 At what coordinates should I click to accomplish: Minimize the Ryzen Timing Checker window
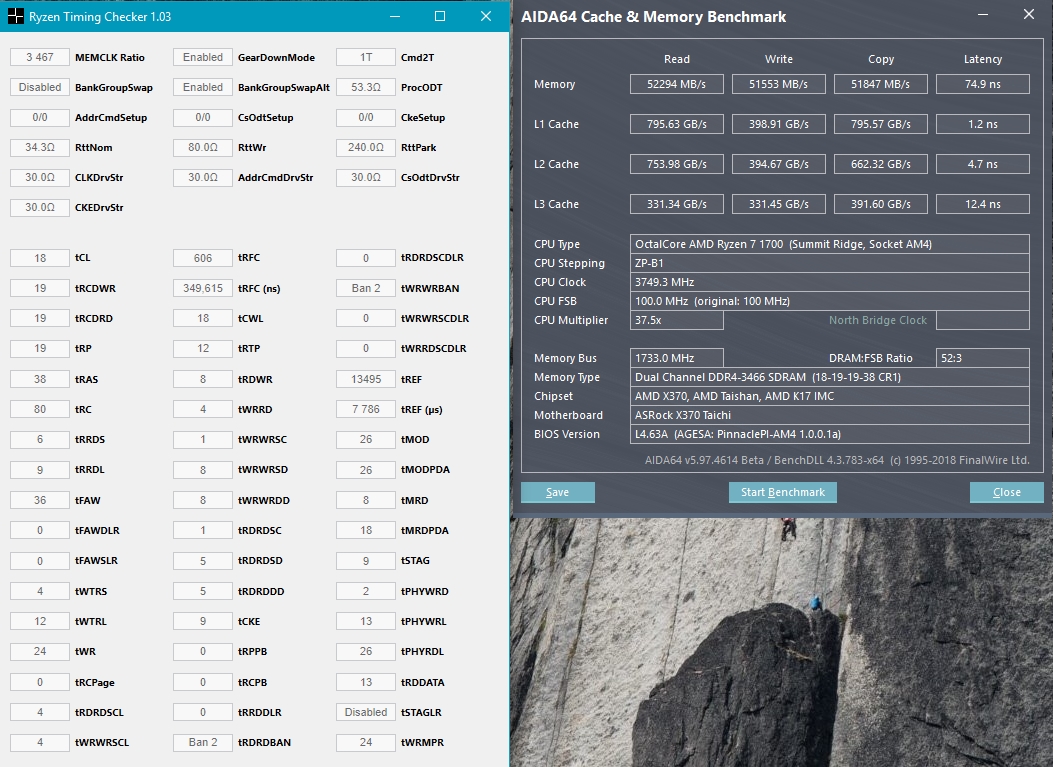pyautogui.click(x=395, y=16)
